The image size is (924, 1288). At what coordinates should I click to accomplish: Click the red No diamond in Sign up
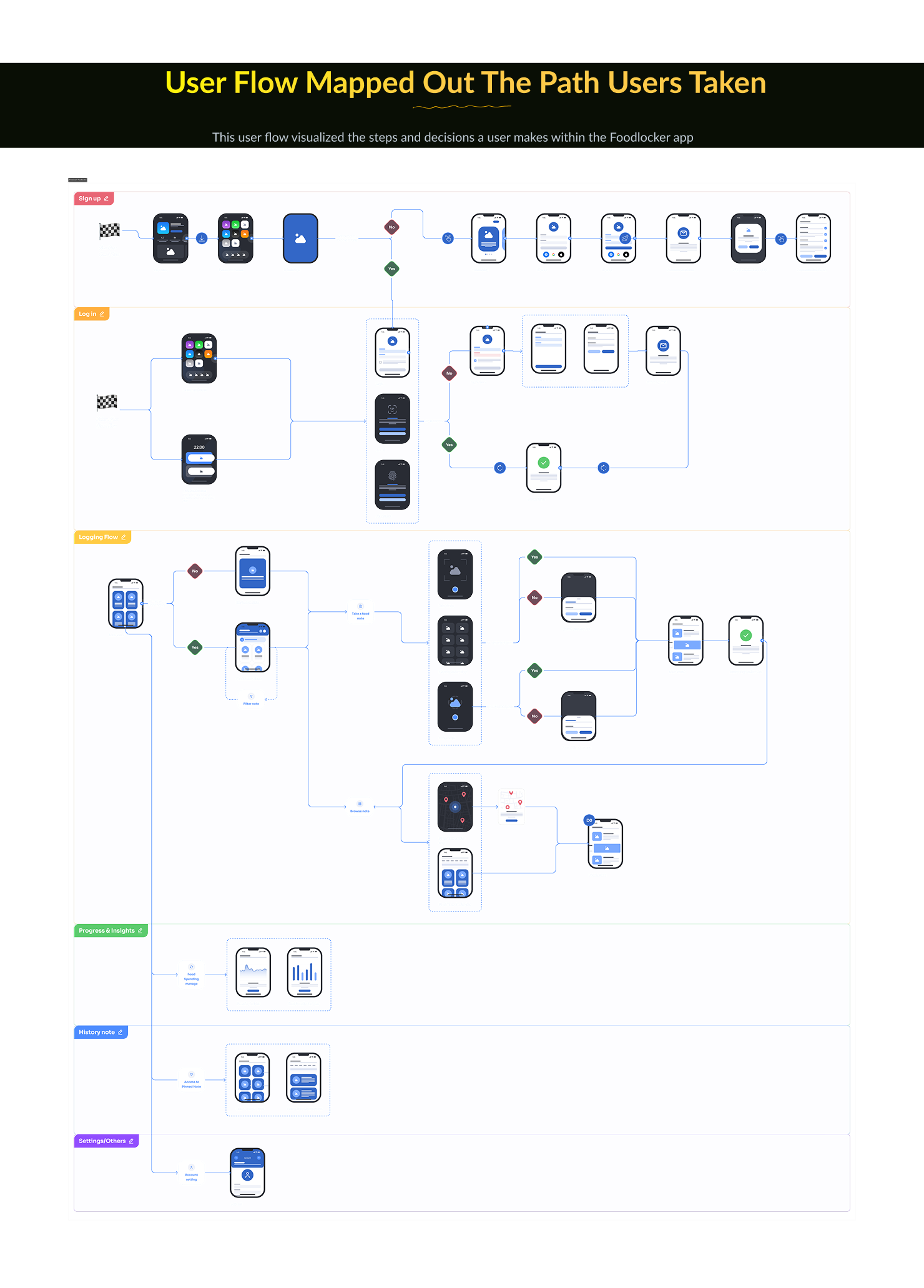click(x=391, y=227)
